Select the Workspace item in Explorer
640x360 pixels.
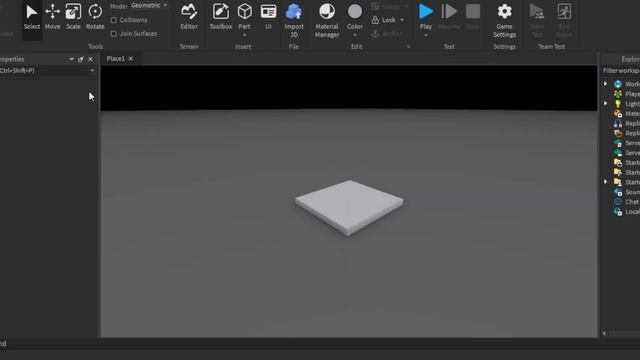pyautogui.click(x=627, y=84)
